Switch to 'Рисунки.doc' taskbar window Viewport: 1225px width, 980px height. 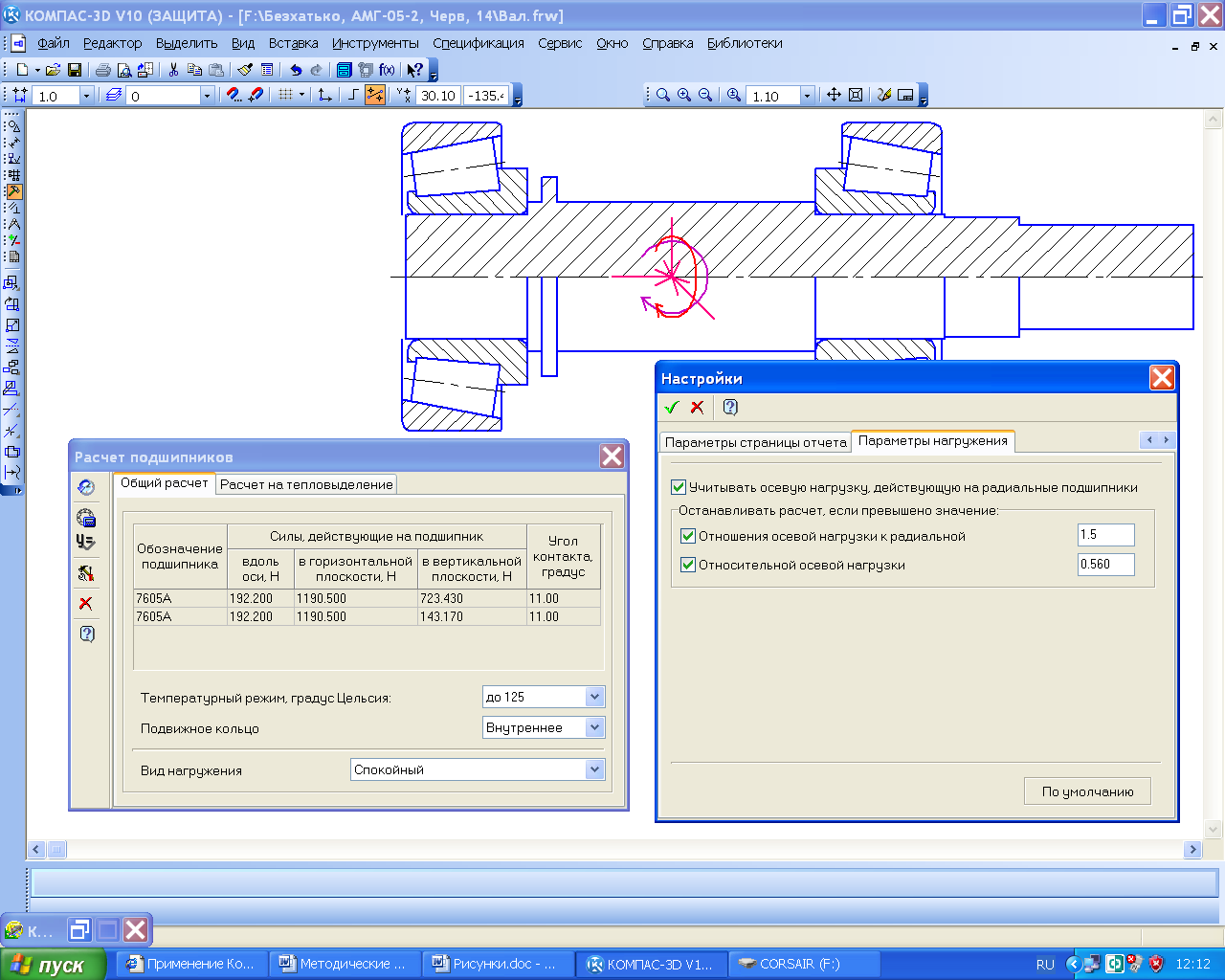coord(498,964)
